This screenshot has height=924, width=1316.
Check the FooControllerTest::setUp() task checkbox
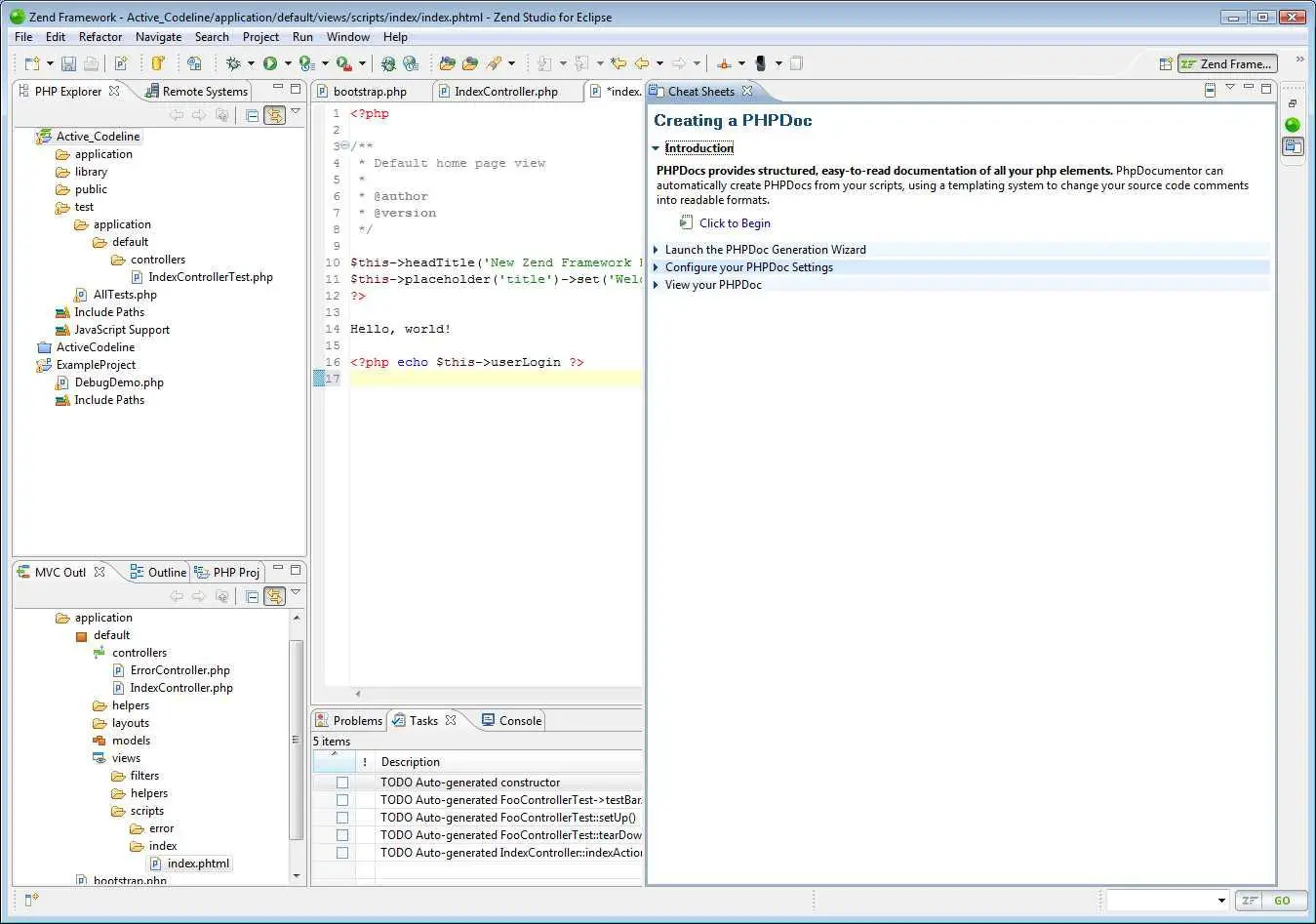pos(342,818)
